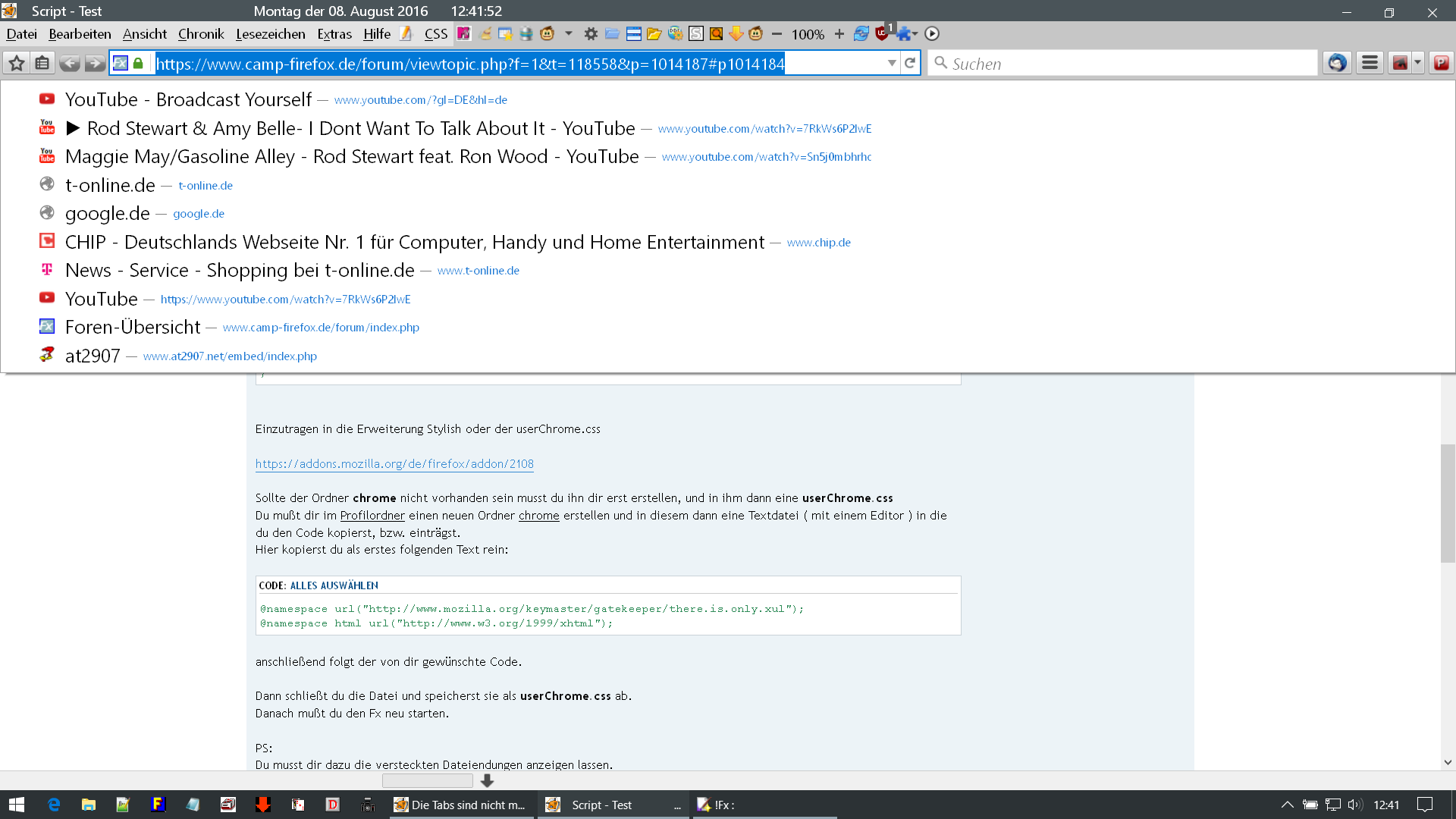This screenshot has width=1456, height=819.
Task: Click into the Suchen search field
Action: (x=1130, y=64)
